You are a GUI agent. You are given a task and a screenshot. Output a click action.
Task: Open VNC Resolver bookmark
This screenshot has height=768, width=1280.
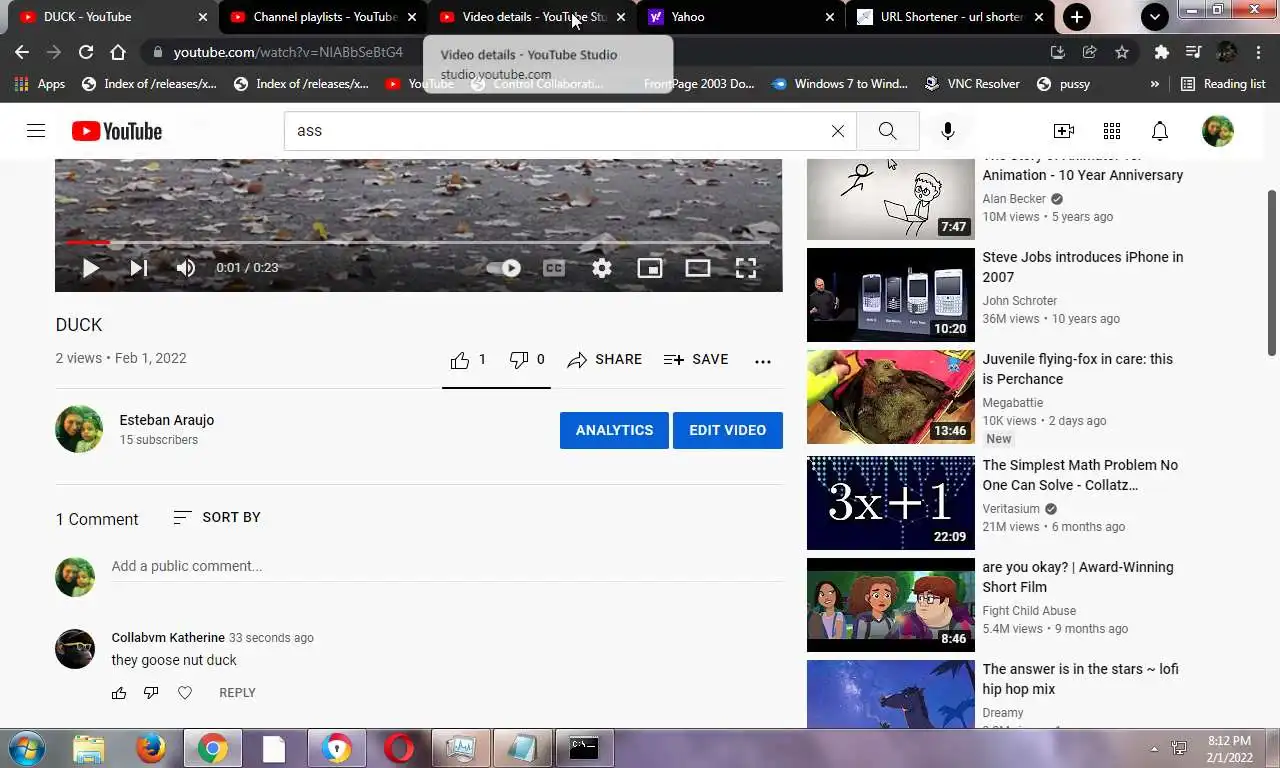coord(972,84)
